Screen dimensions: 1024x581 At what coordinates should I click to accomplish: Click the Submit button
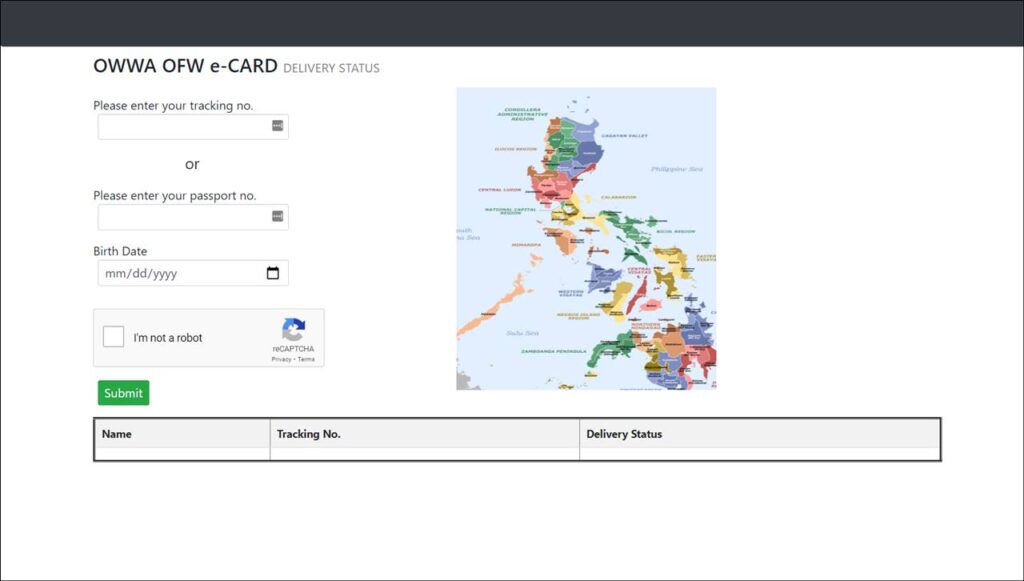click(x=123, y=392)
